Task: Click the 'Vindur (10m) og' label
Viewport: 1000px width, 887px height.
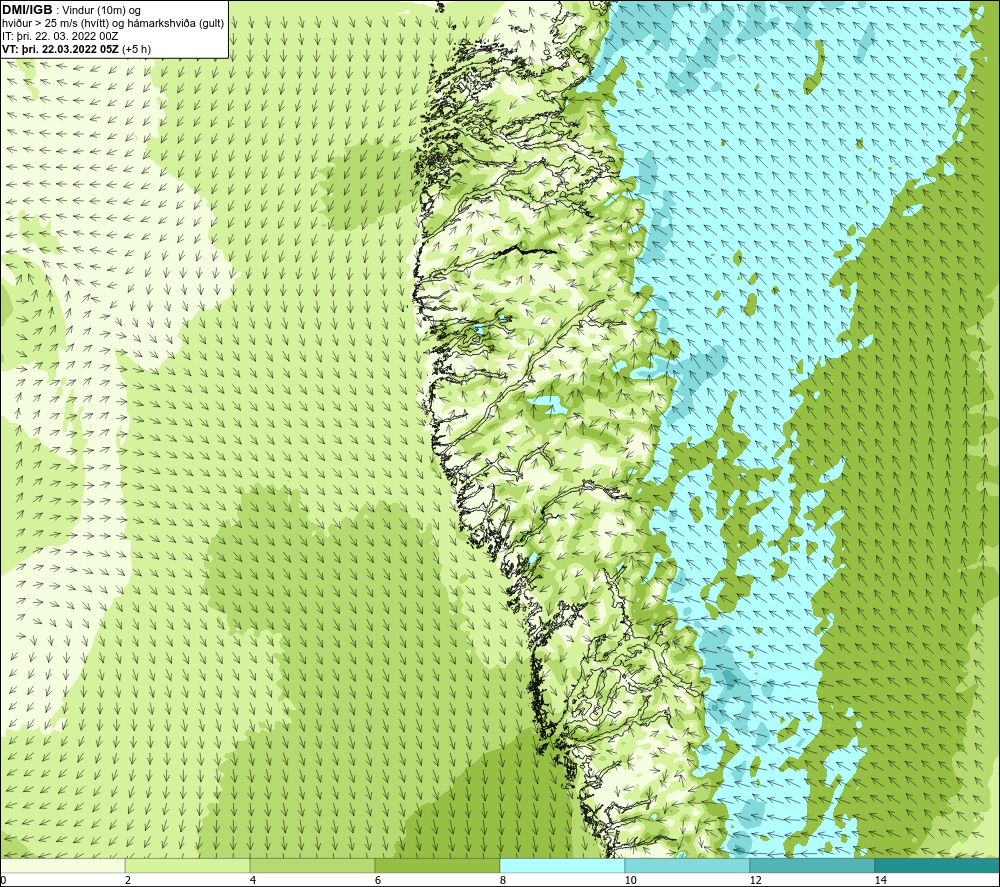Action: (101, 11)
